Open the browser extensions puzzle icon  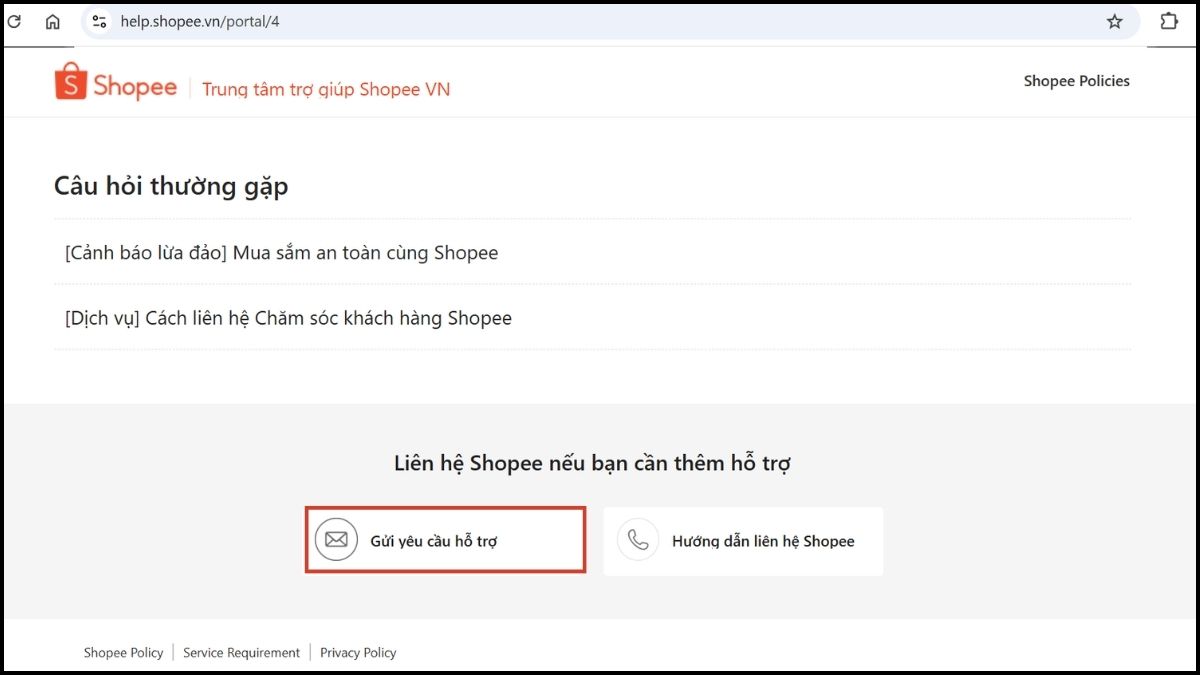[1168, 21]
